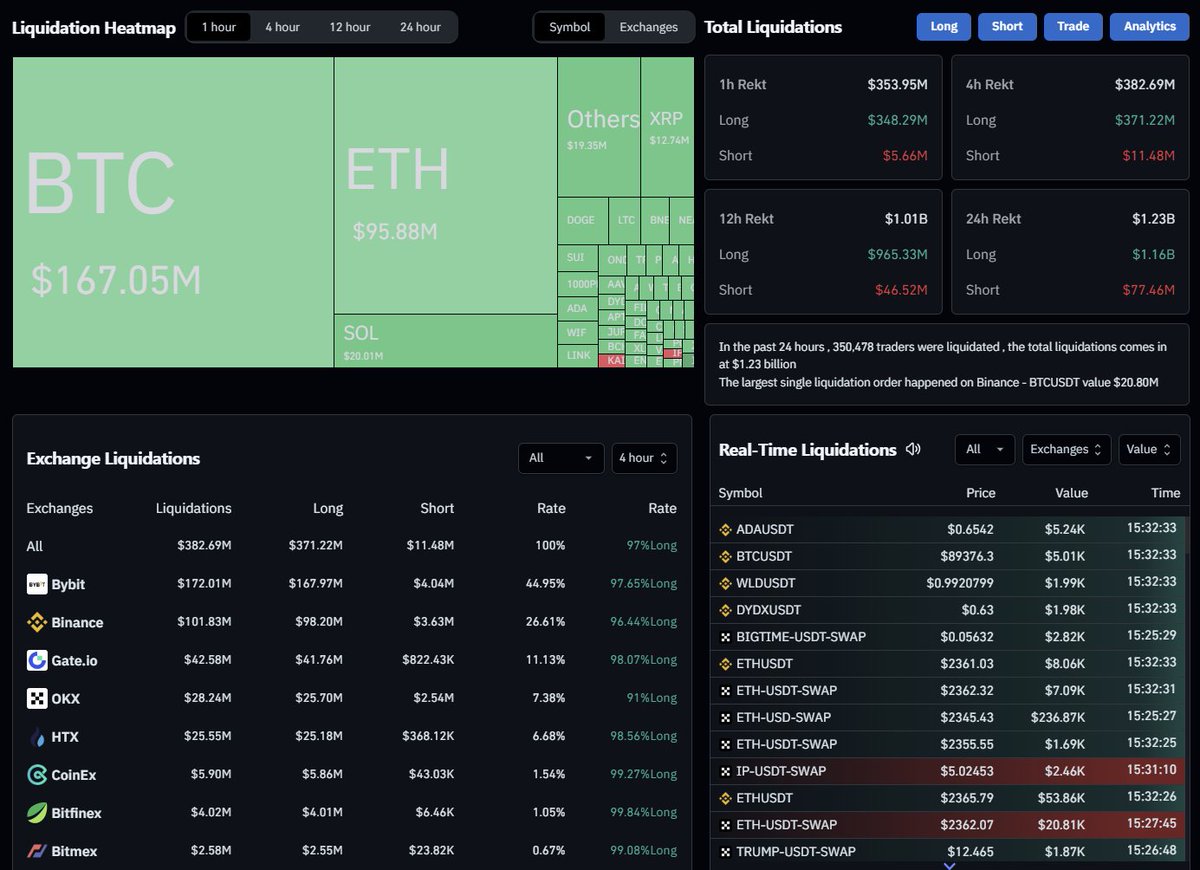Switch heatmap view to Symbol

(570, 27)
